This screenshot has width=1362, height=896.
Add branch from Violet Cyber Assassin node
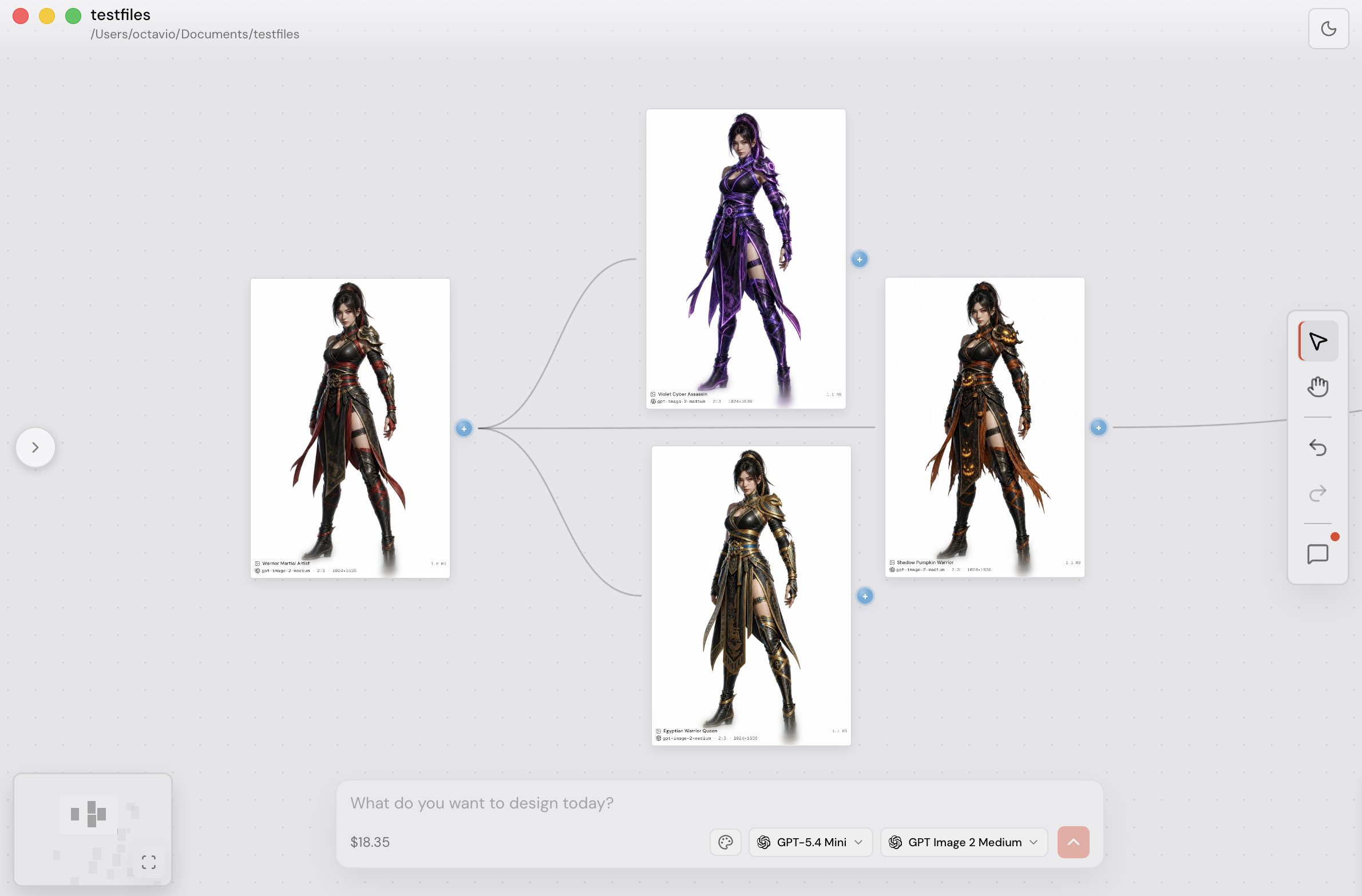tap(860, 260)
